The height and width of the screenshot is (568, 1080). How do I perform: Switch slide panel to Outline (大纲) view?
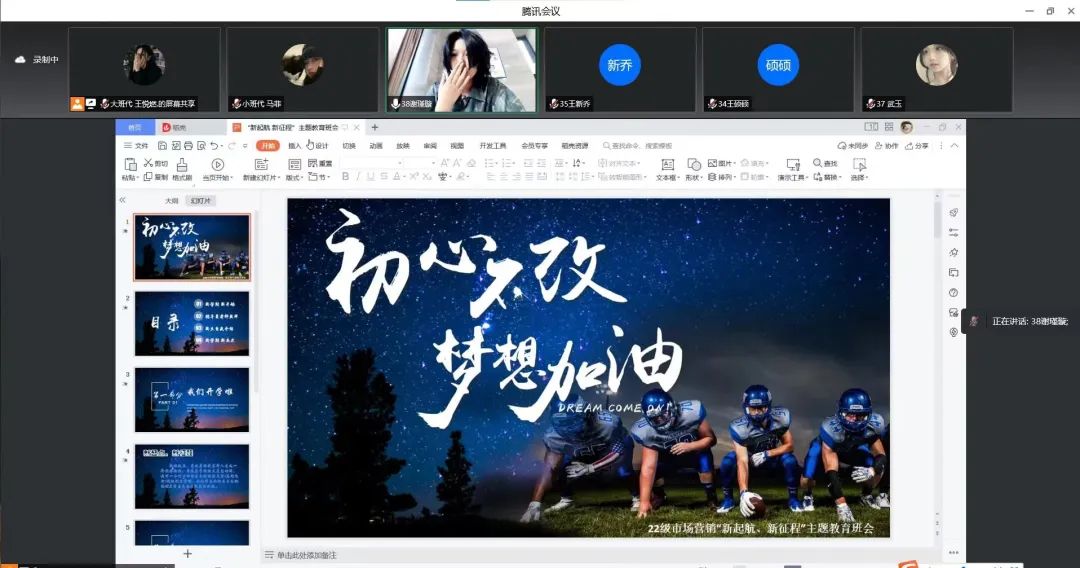point(172,200)
